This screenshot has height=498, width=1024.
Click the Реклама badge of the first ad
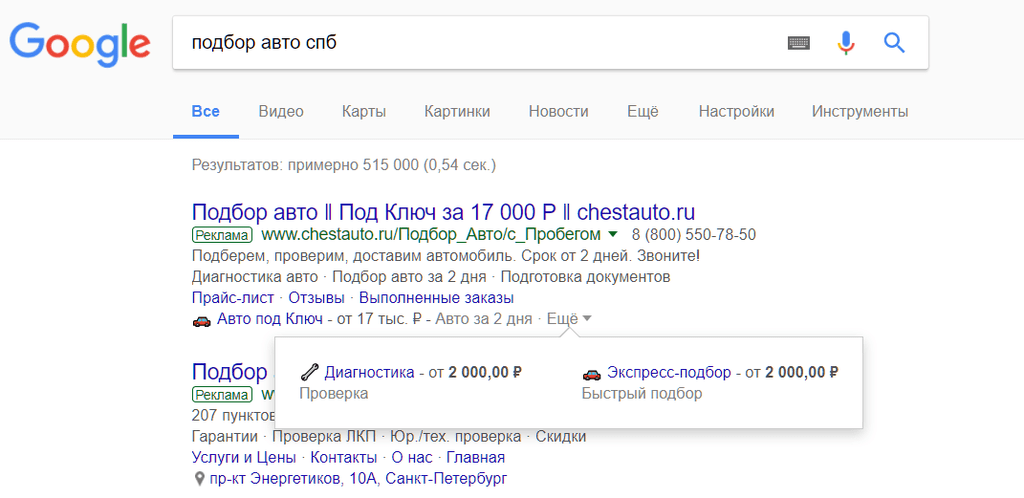click(x=222, y=234)
